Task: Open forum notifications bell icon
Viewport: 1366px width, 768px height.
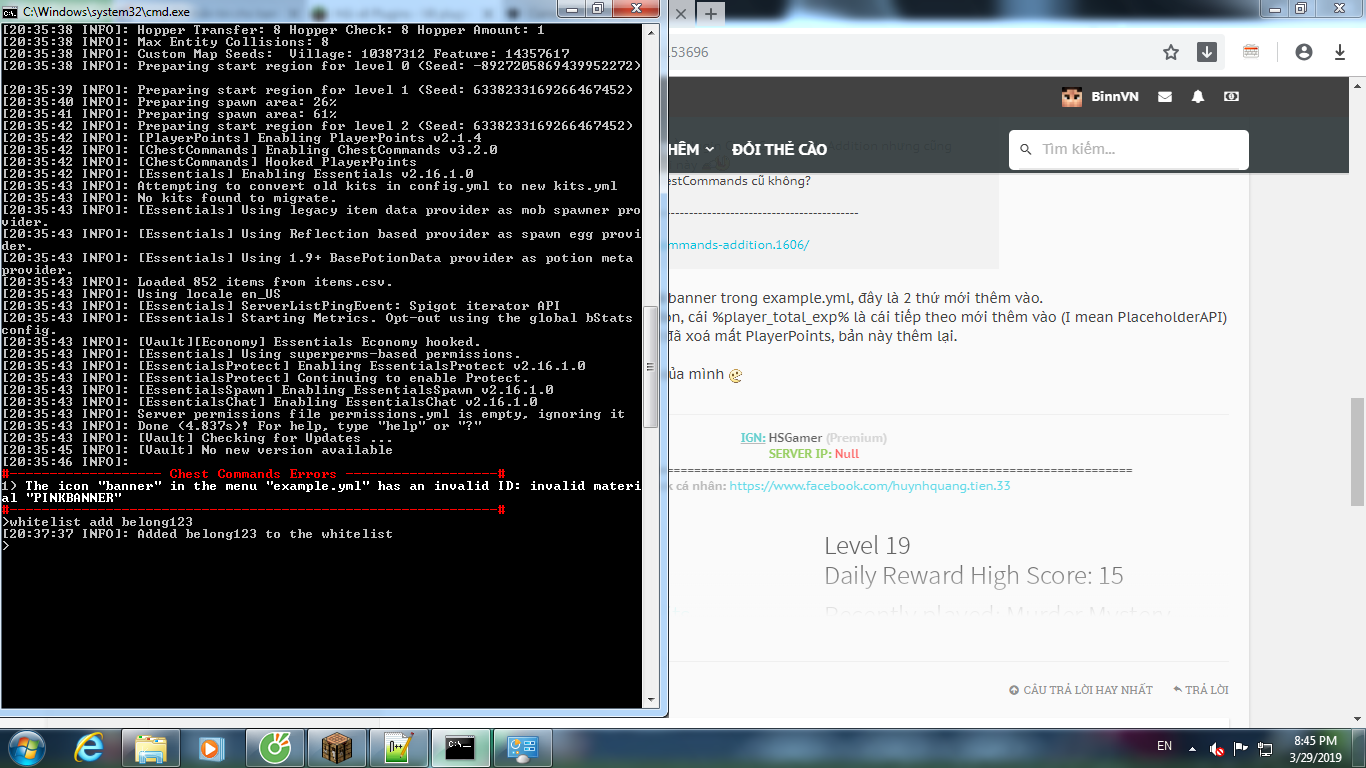Action: (x=1198, y=97)
